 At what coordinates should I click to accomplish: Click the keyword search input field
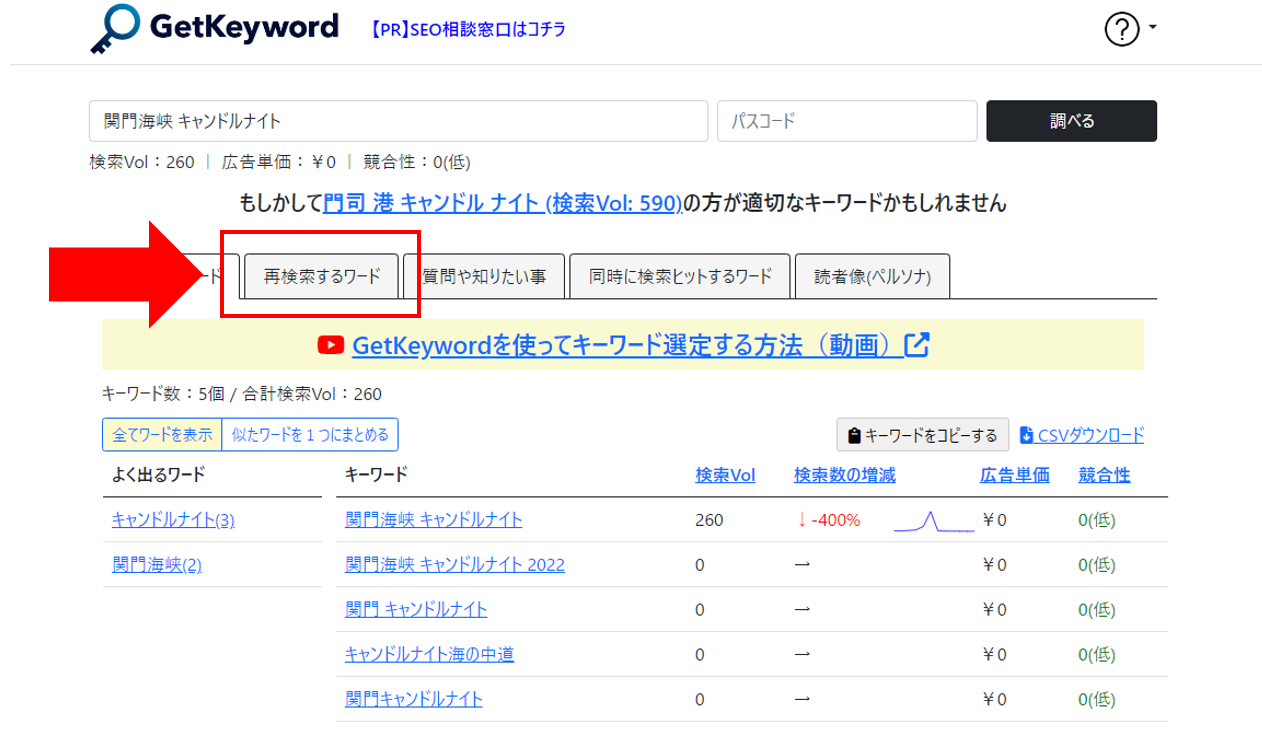pyautogui.click(x=398, y=121)
